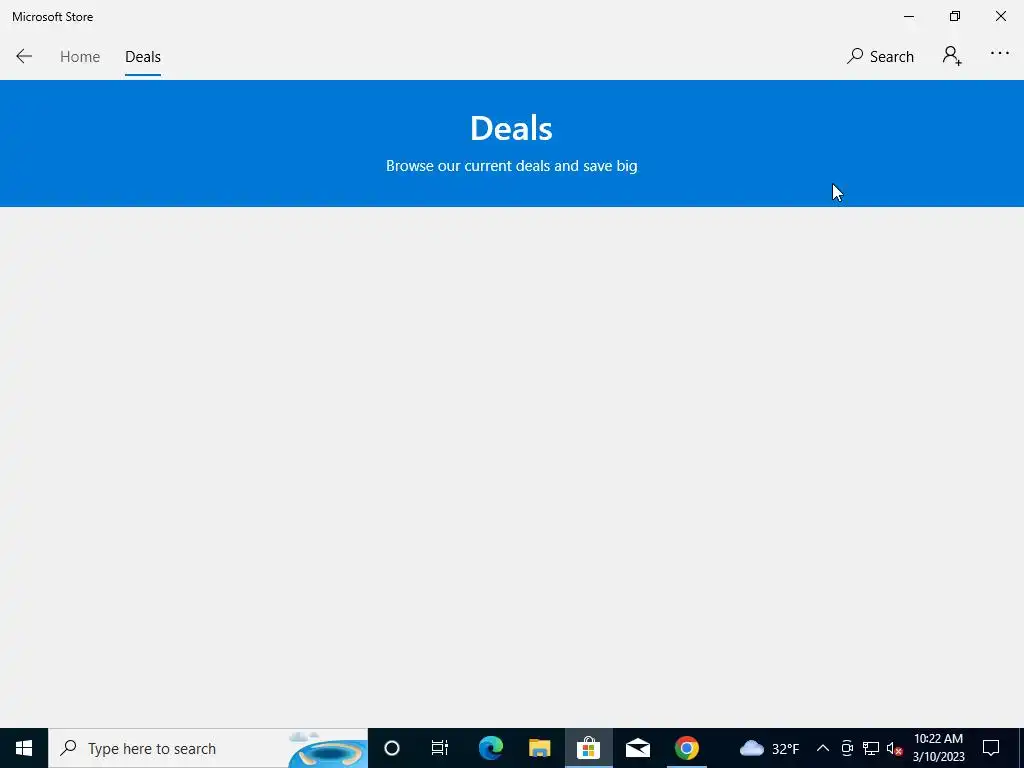
Task: Click Microsoft Store taskbar icon
Action: coord(588,748)
